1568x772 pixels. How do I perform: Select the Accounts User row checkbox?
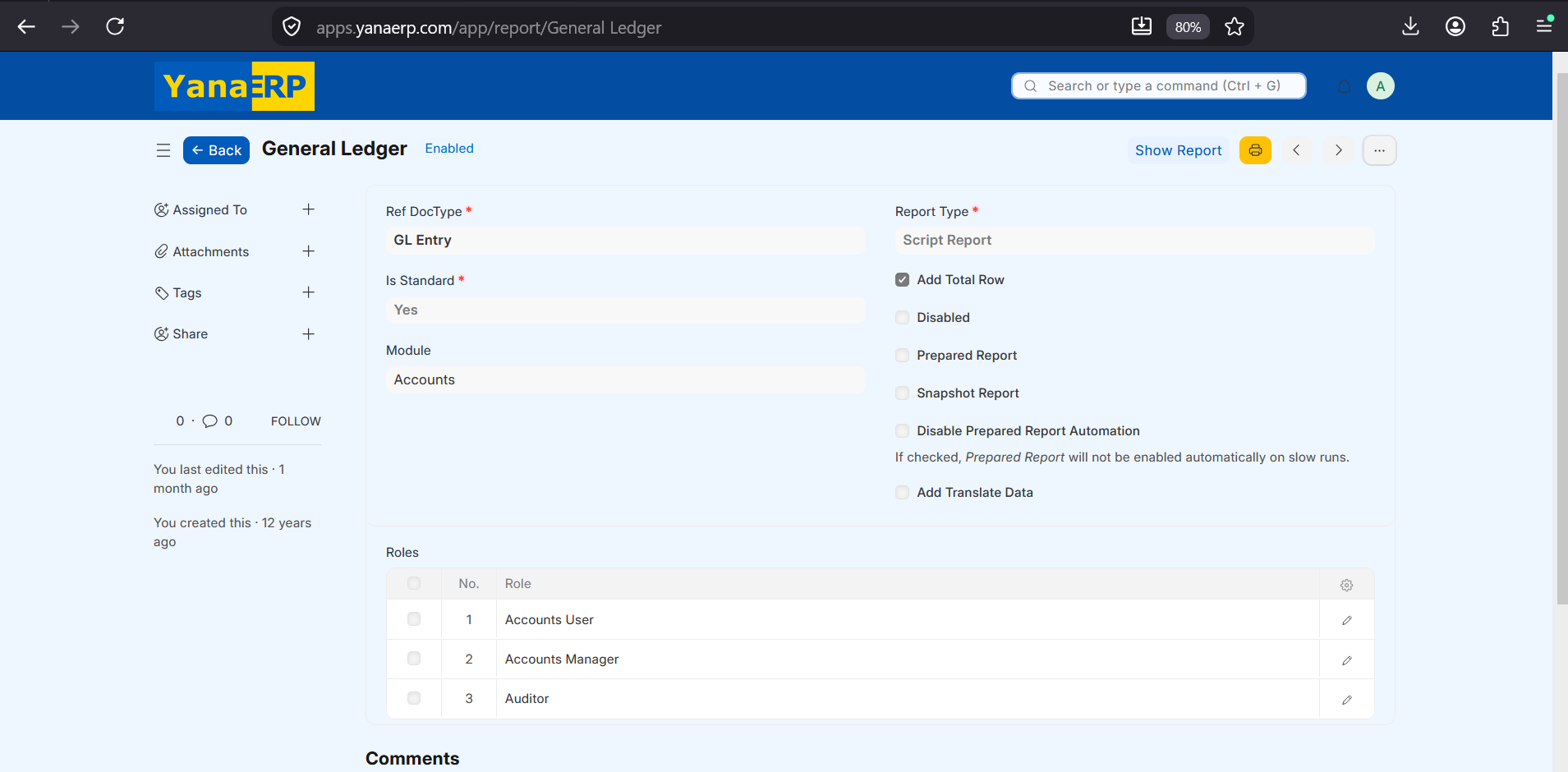414,619
